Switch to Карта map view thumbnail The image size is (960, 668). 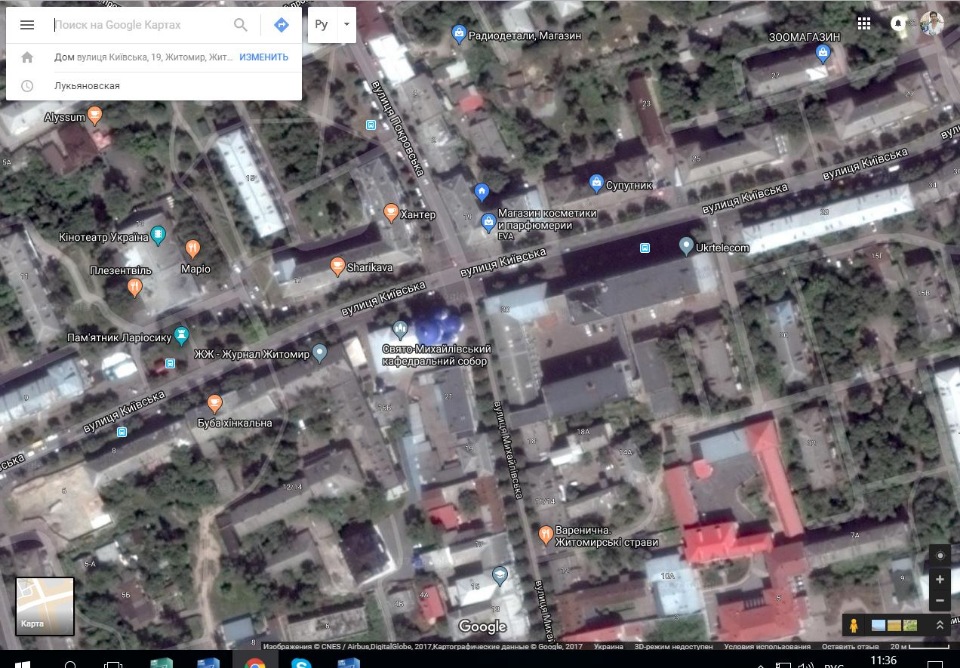pos(45,606)
